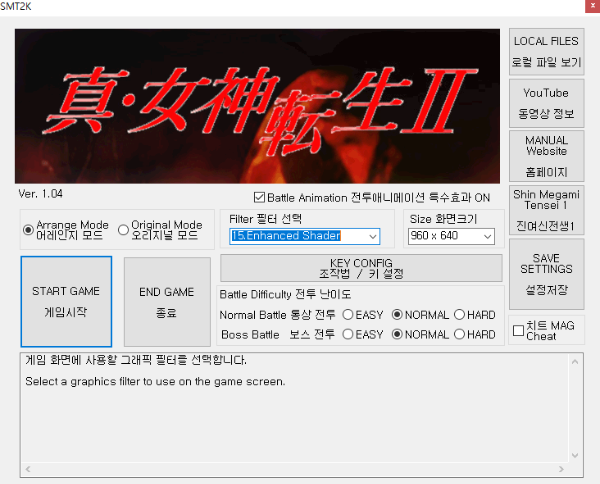Open the MANUAL Website button

546,156
